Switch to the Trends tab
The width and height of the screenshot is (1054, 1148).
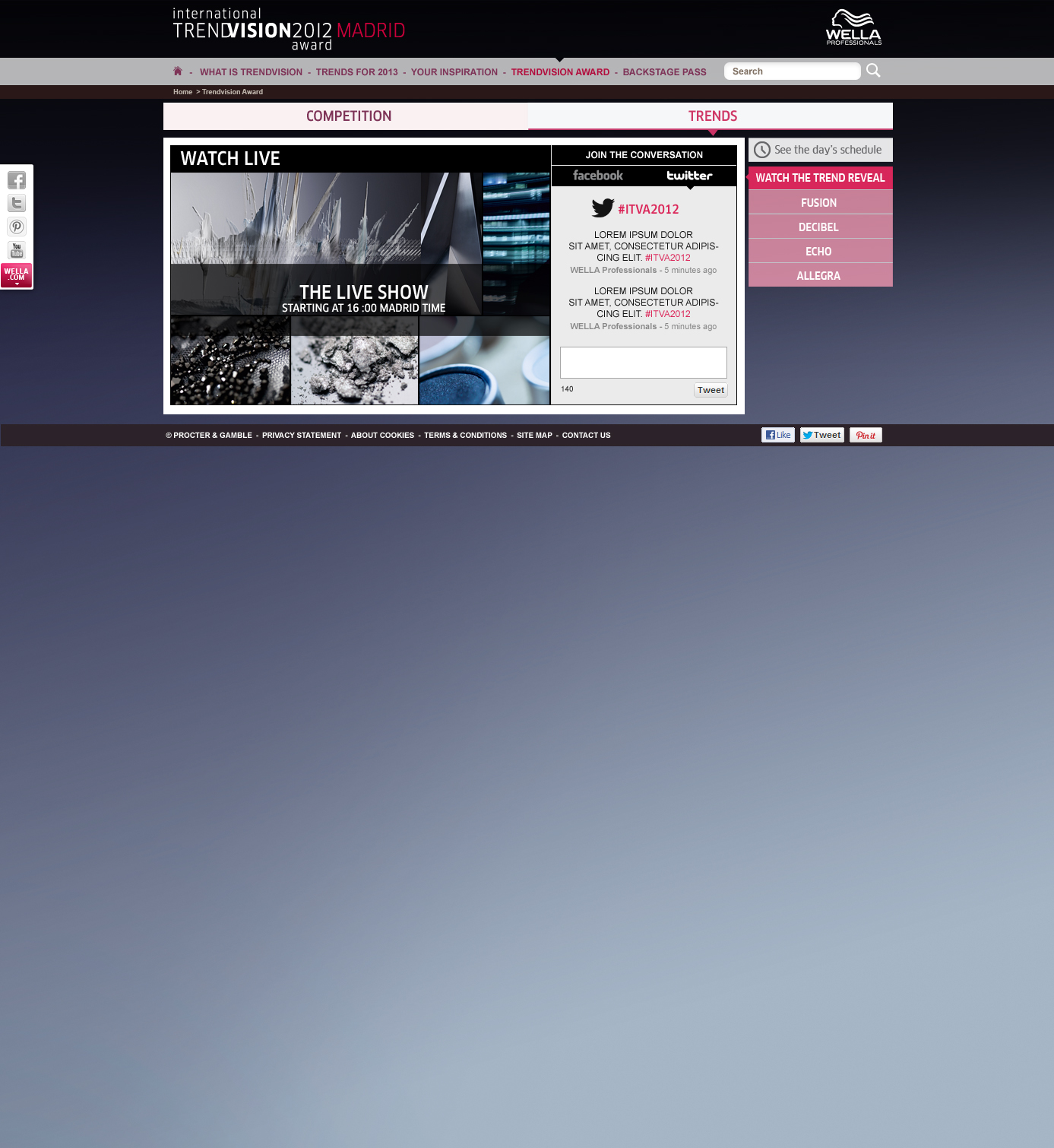coord(711,116)
